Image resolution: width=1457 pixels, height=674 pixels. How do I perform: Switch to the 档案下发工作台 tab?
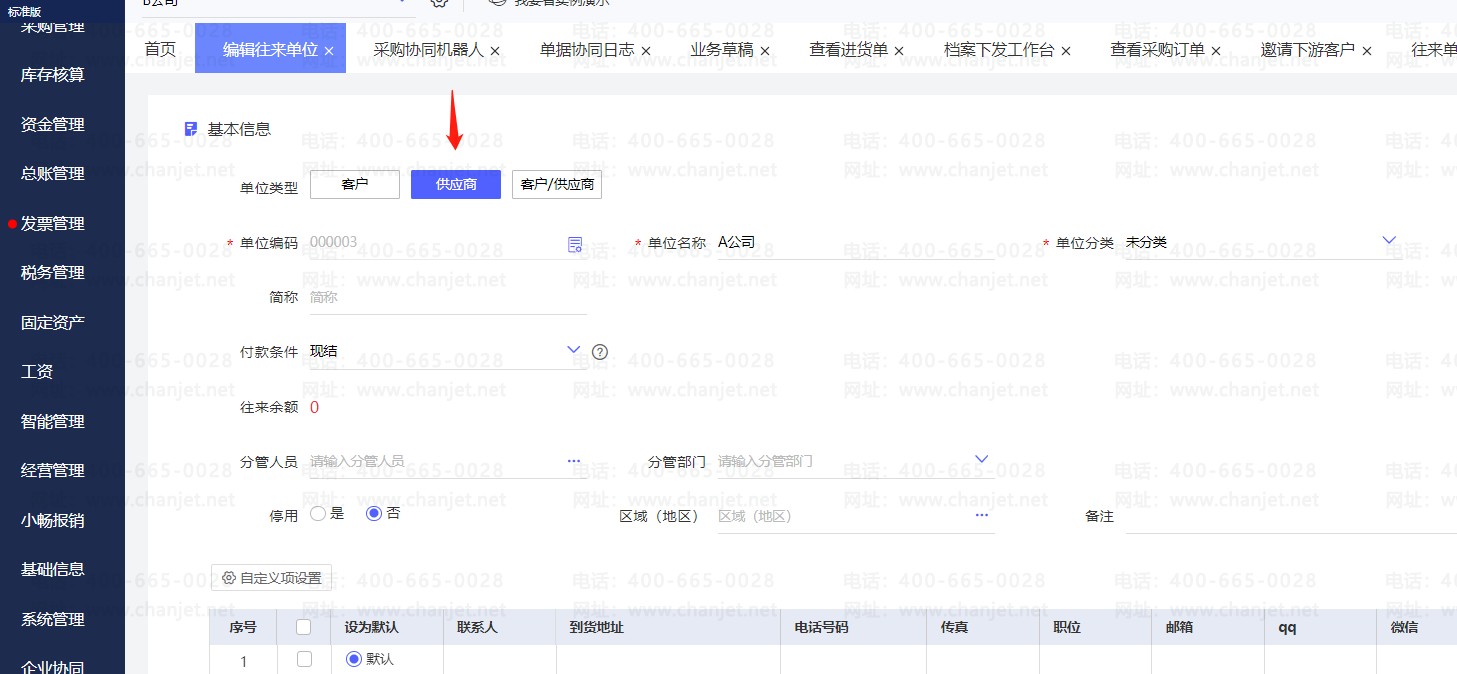point(999,49)
